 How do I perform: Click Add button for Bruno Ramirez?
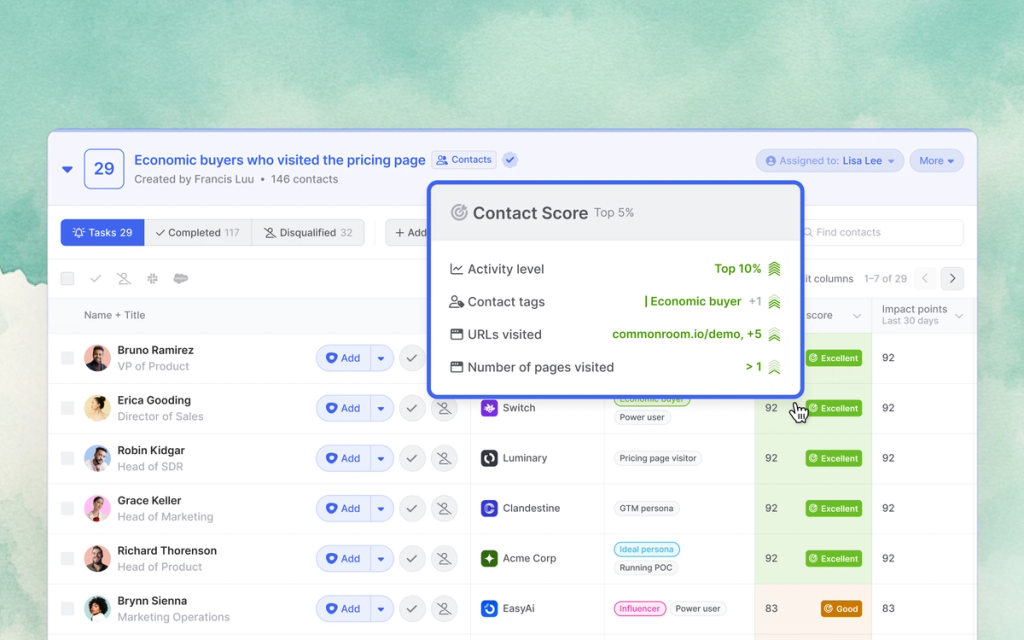[x=344, y=358]
